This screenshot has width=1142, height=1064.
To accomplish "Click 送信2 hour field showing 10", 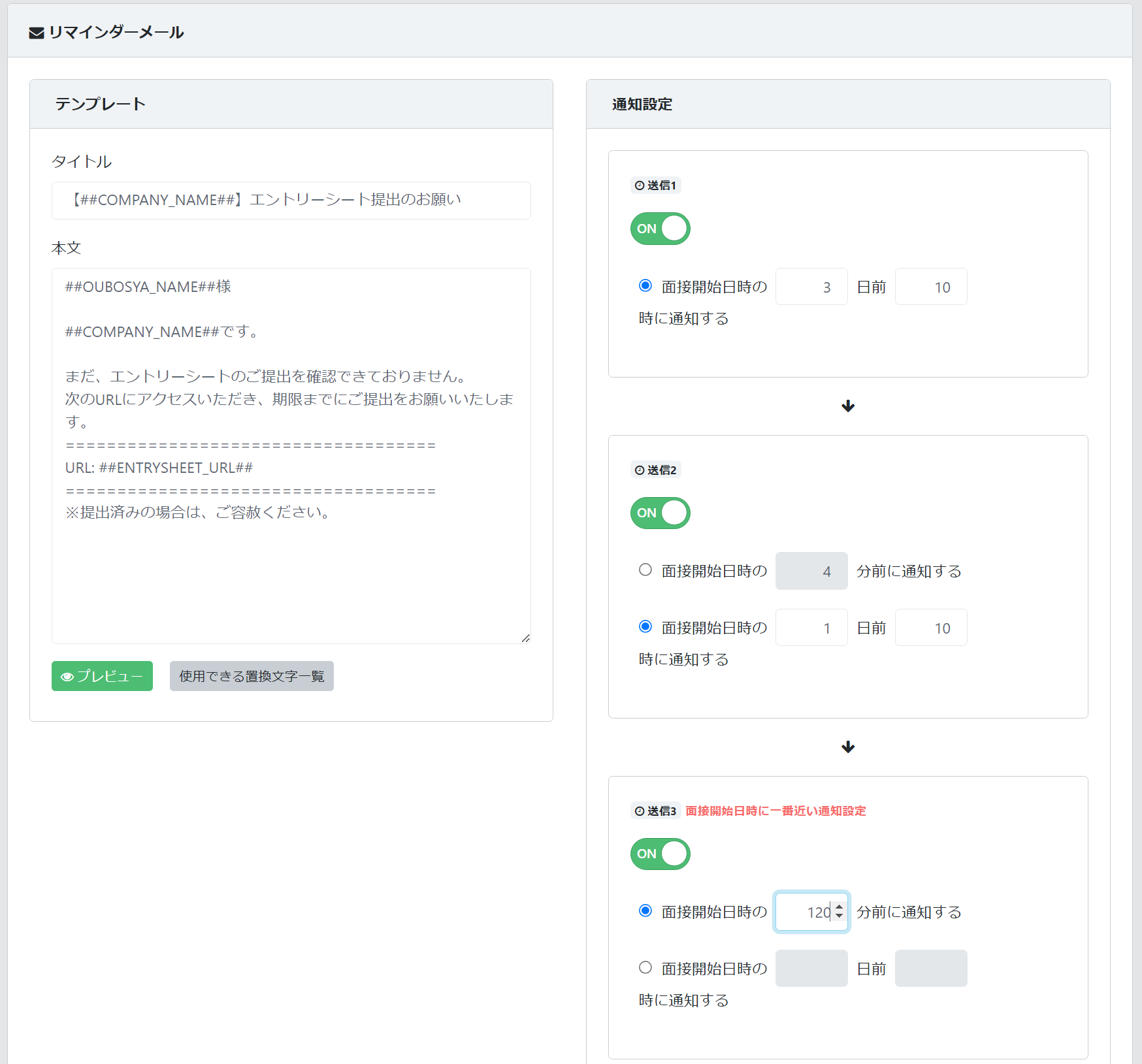I will [x=931, y=628].
